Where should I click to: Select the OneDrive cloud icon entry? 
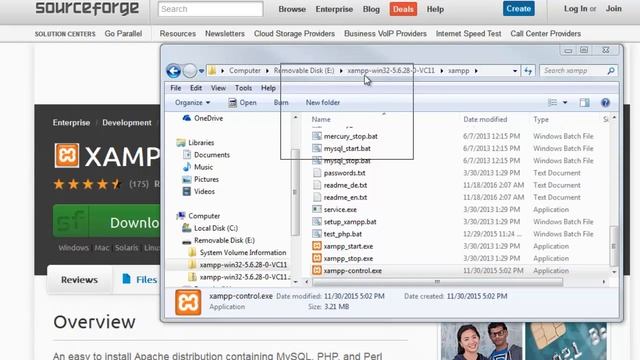(187, 118)
